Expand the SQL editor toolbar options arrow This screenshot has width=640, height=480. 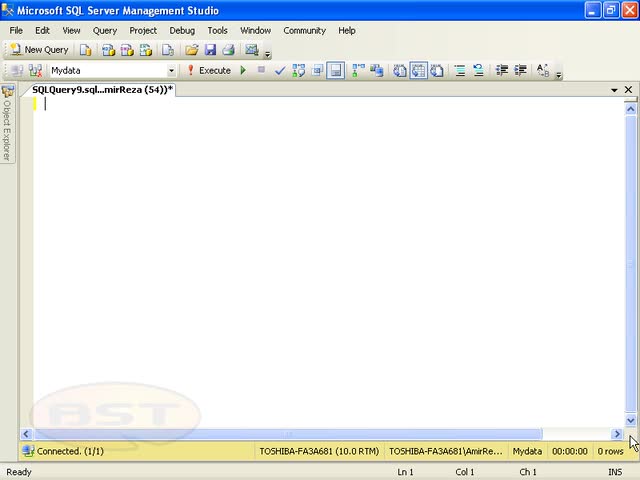[x=559, y=75]
